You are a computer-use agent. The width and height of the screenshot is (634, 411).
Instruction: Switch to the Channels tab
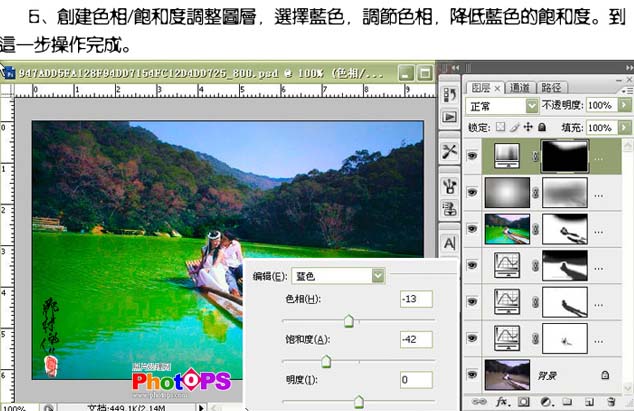click(519, 87)
